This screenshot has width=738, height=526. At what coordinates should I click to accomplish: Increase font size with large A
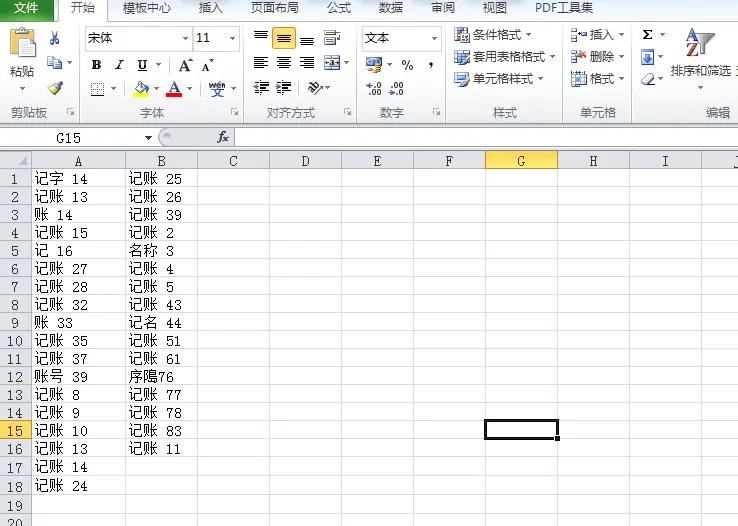(184, 65)
